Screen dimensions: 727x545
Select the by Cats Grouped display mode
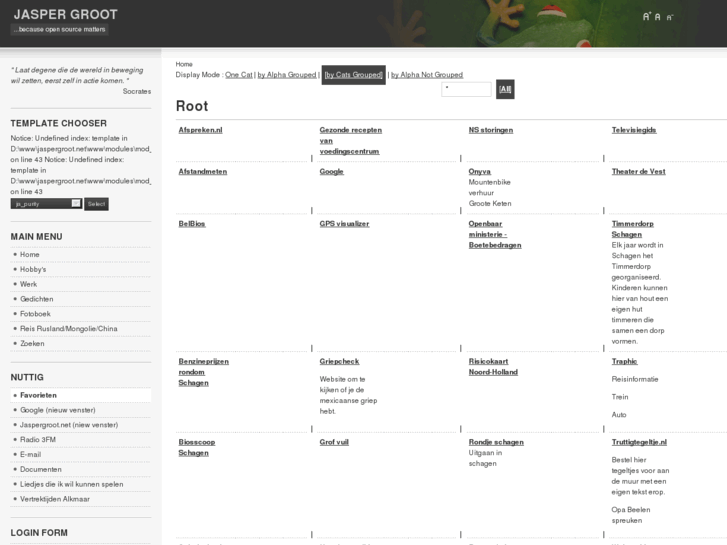click(354, 75)
